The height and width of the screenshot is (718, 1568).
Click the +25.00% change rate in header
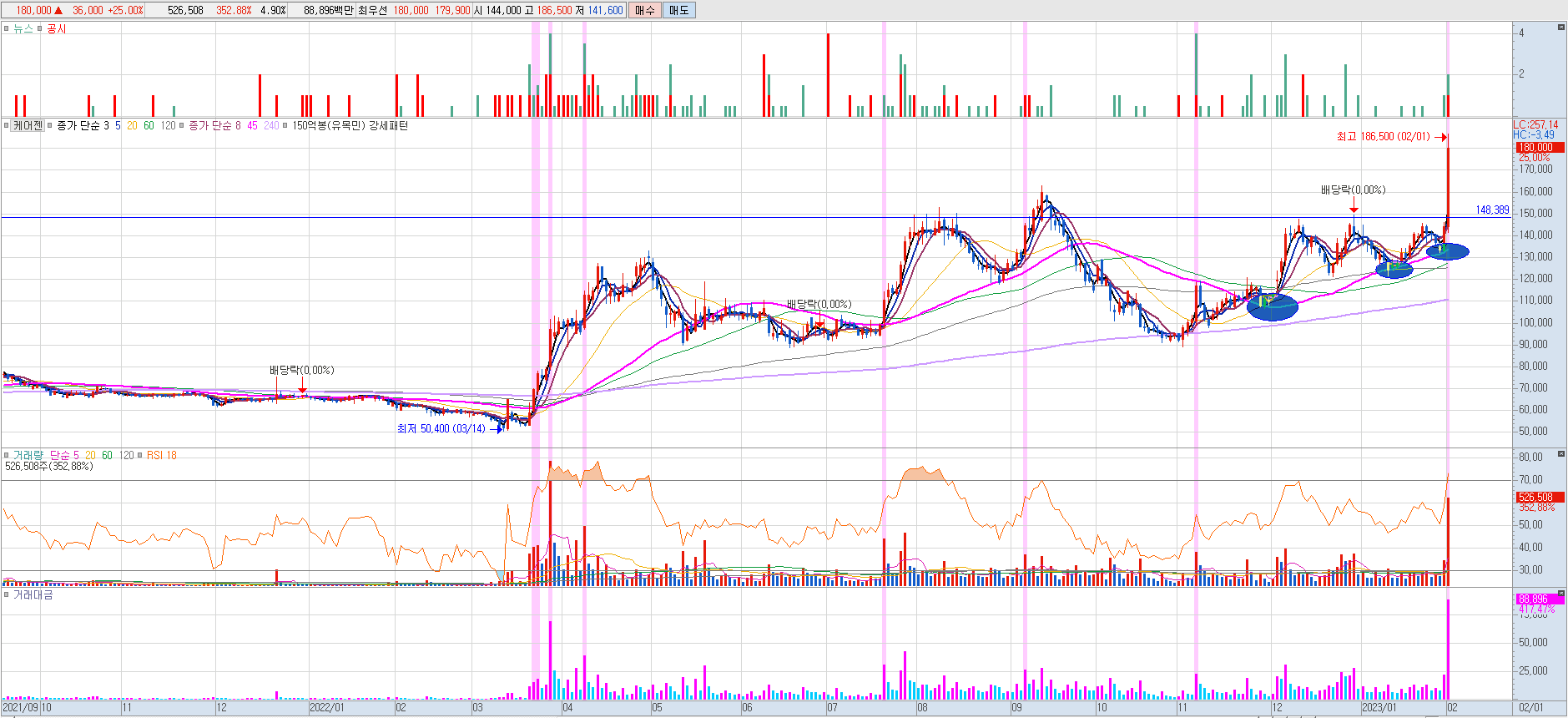pyautogui.click(x=126, y=10)
